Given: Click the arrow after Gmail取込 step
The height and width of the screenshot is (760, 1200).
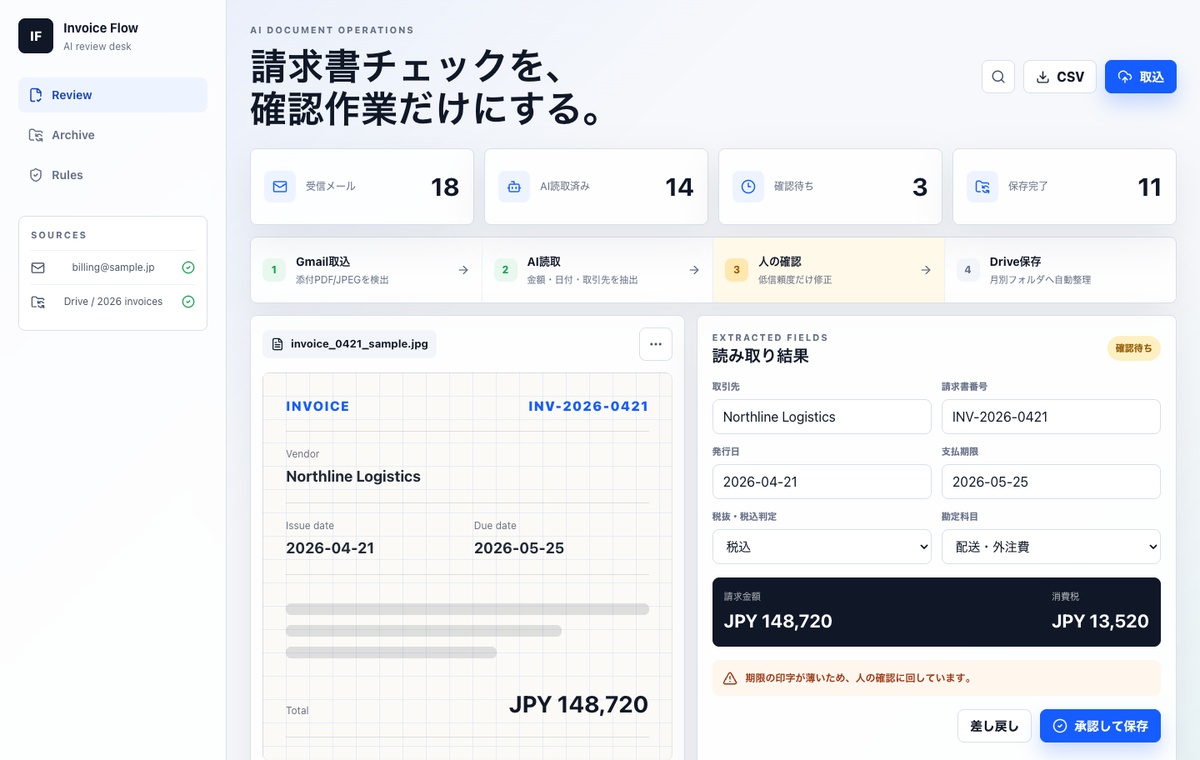Looking at the screenshot, I should coord(463,270).
